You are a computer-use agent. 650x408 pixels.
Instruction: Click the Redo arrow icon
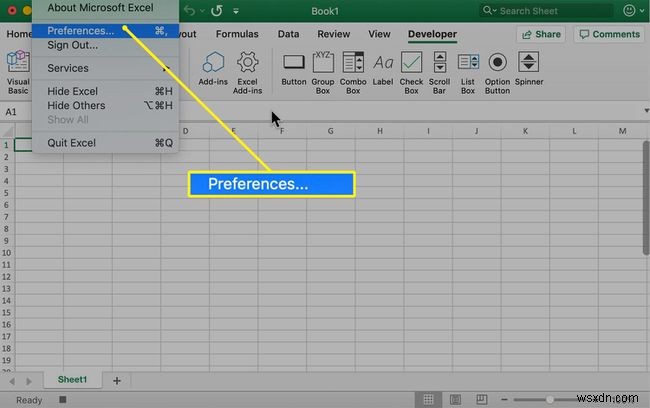click(217, 10)
